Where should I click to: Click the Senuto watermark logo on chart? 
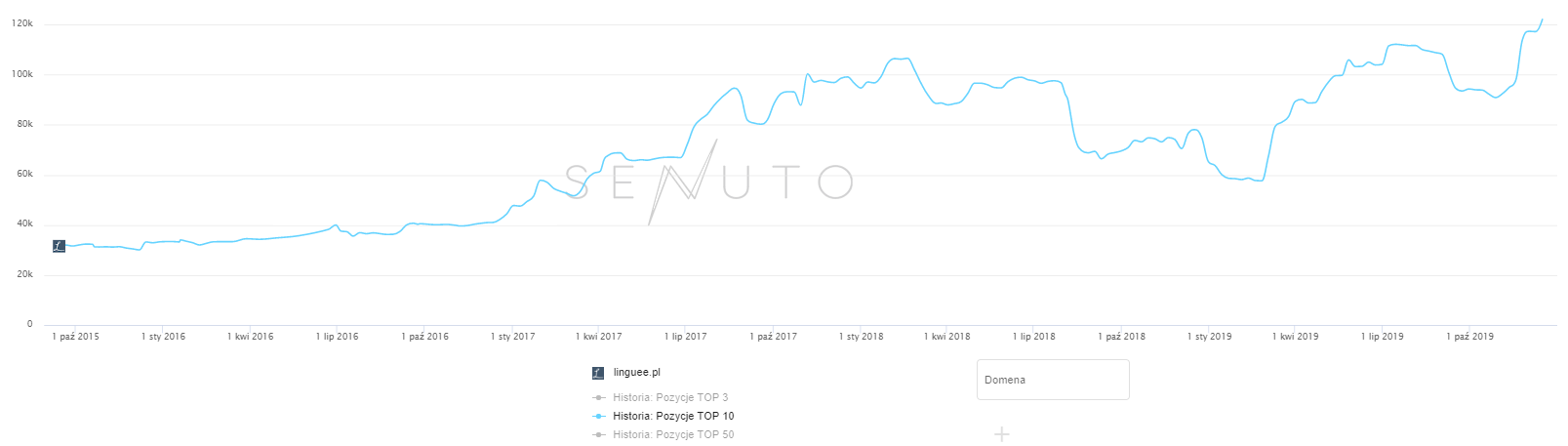[x=709, y=182]
